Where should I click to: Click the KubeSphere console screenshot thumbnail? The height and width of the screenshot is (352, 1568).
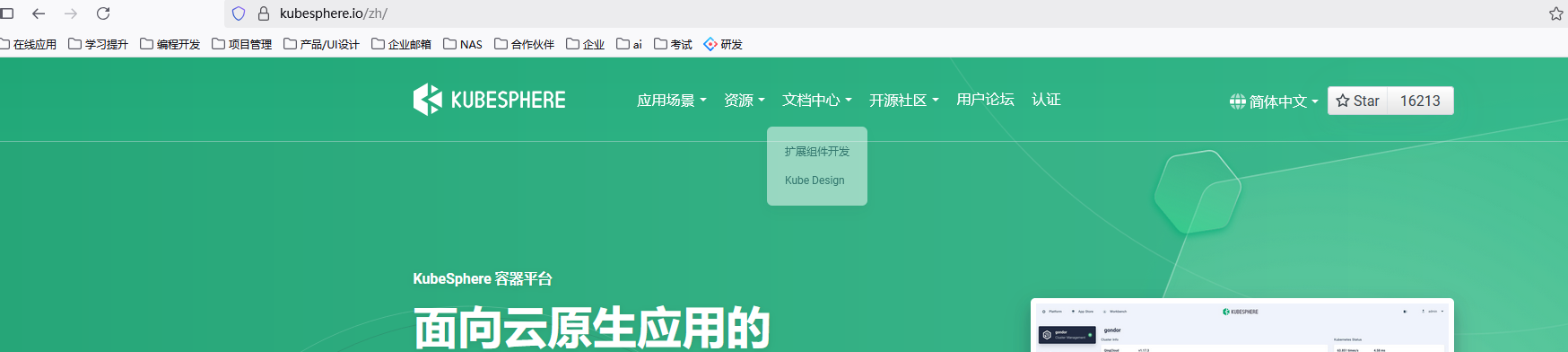coord(1242,325)
